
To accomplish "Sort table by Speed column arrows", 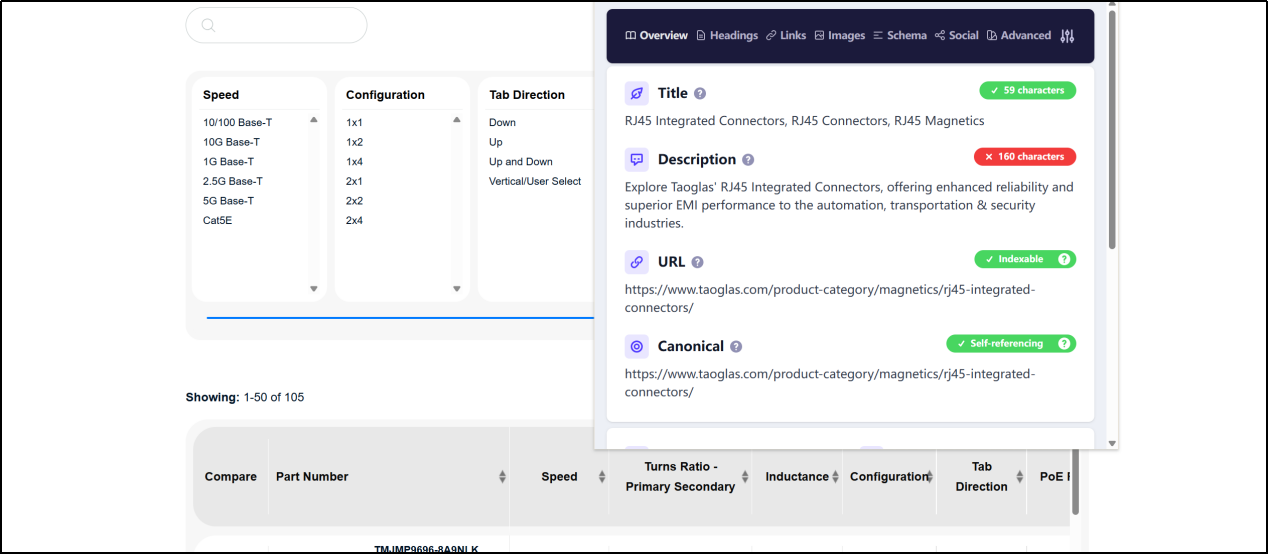I will pyautogui.click(x=602, y=477).
